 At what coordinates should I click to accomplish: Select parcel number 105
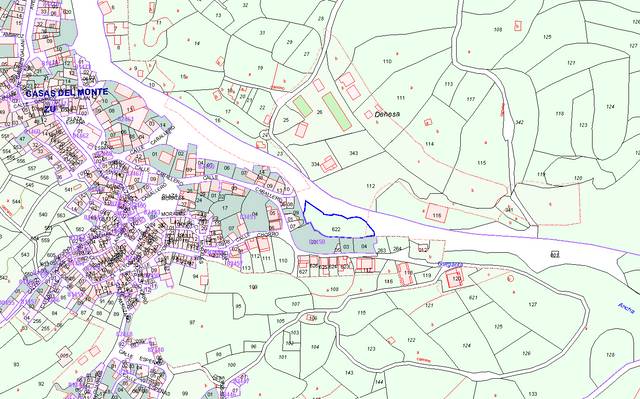280,321
